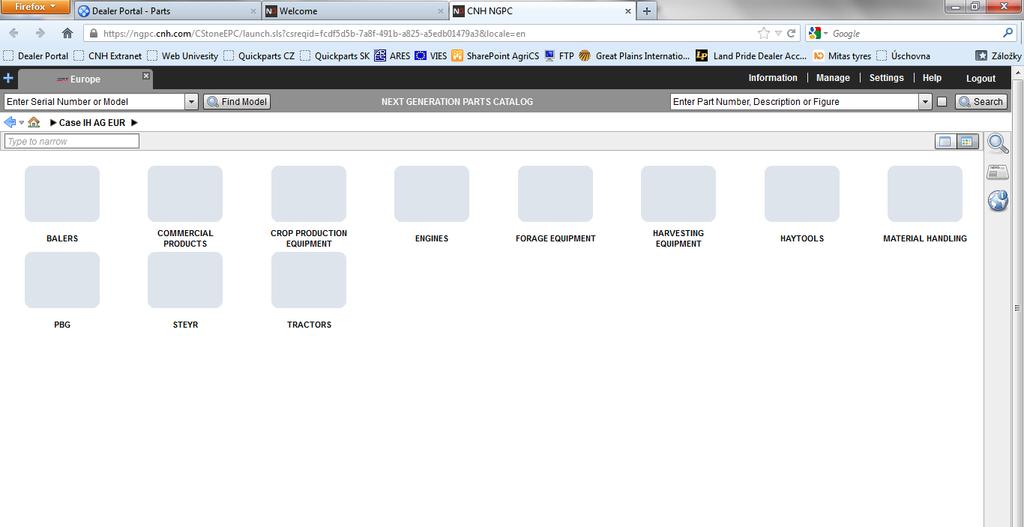Switch to Dealer Portal - Parts browser tab
Viewport: 1024px width, 527px height.
[x=167, y=11]
